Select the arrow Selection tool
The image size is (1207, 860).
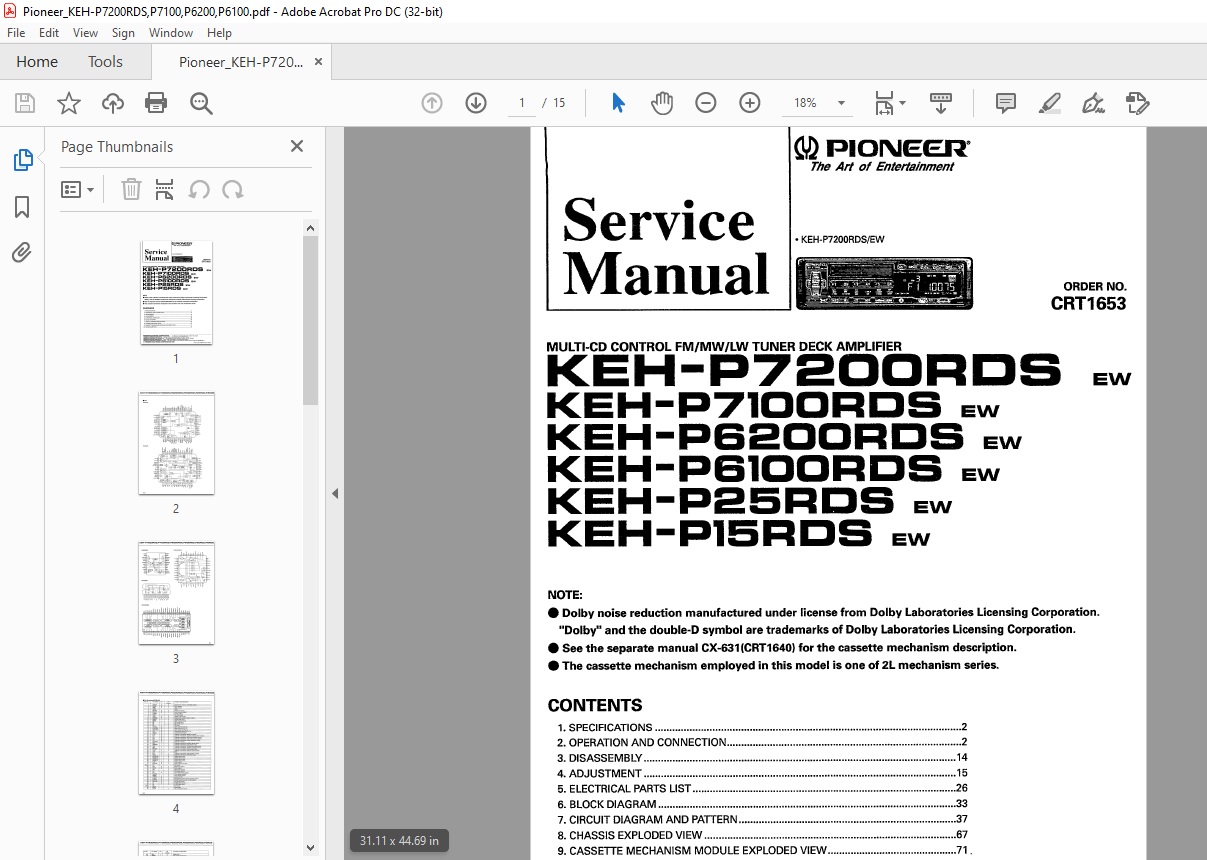click(x=618, y=103)
